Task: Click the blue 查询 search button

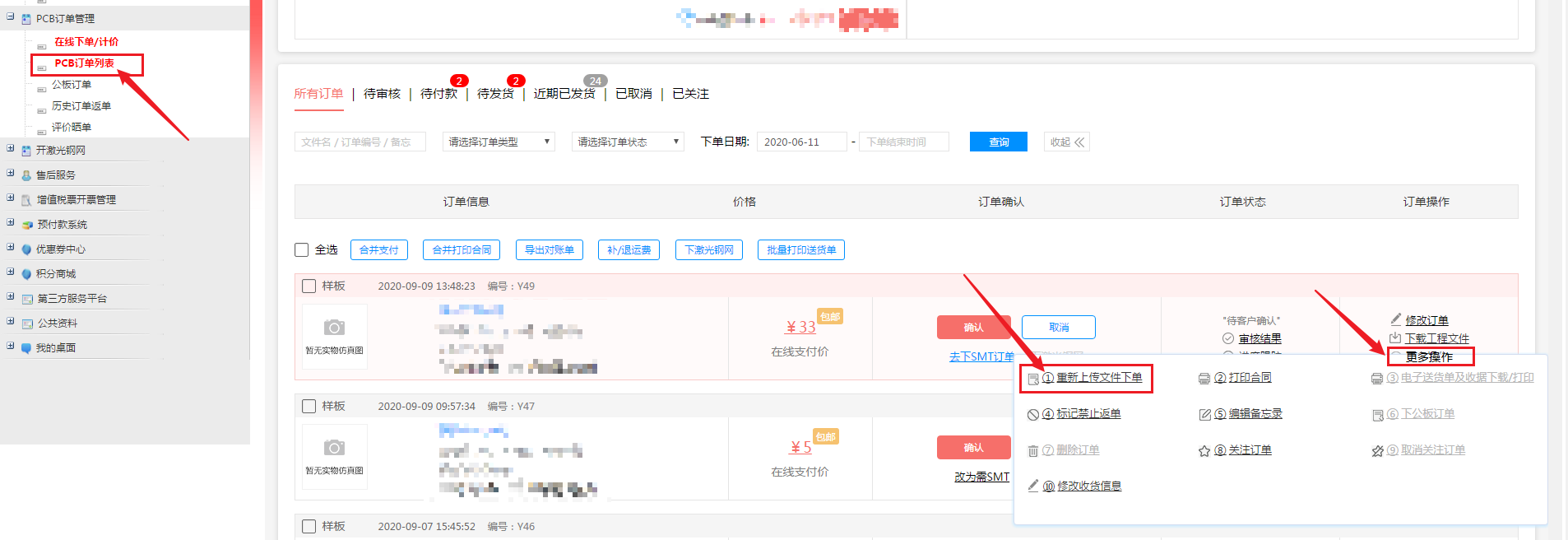Action: [998, 142]
